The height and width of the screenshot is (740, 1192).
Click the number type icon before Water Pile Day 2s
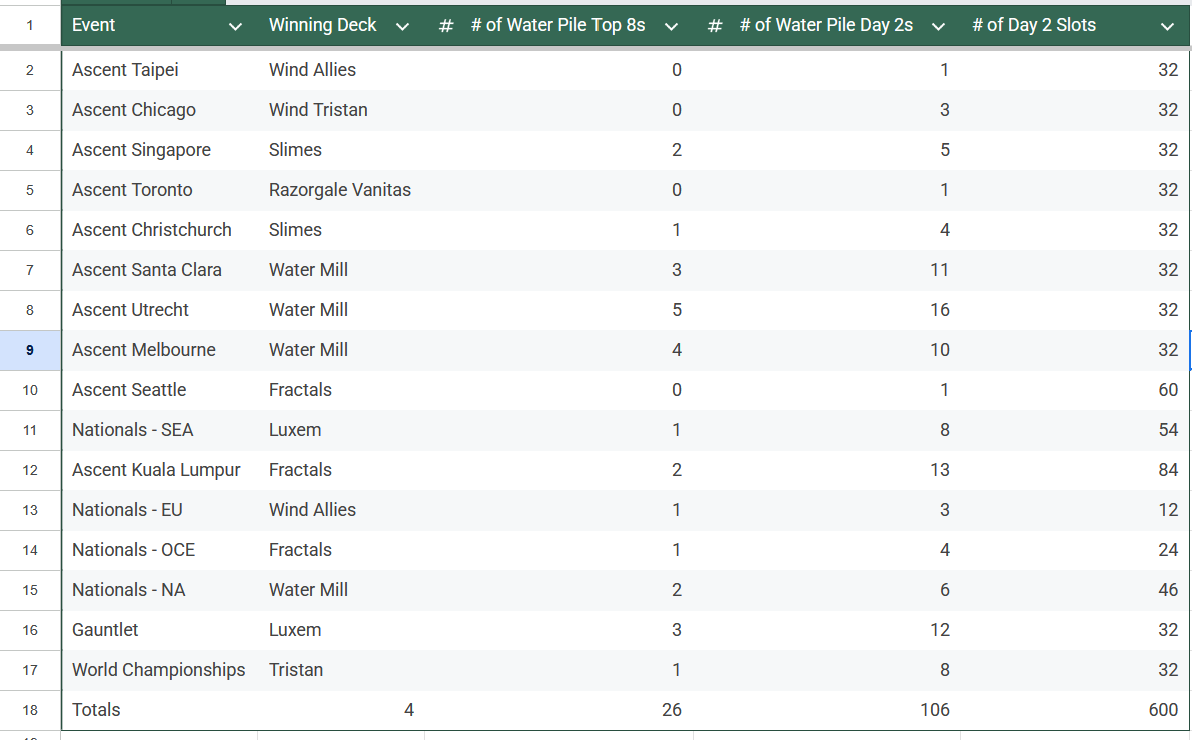[715, 26]
